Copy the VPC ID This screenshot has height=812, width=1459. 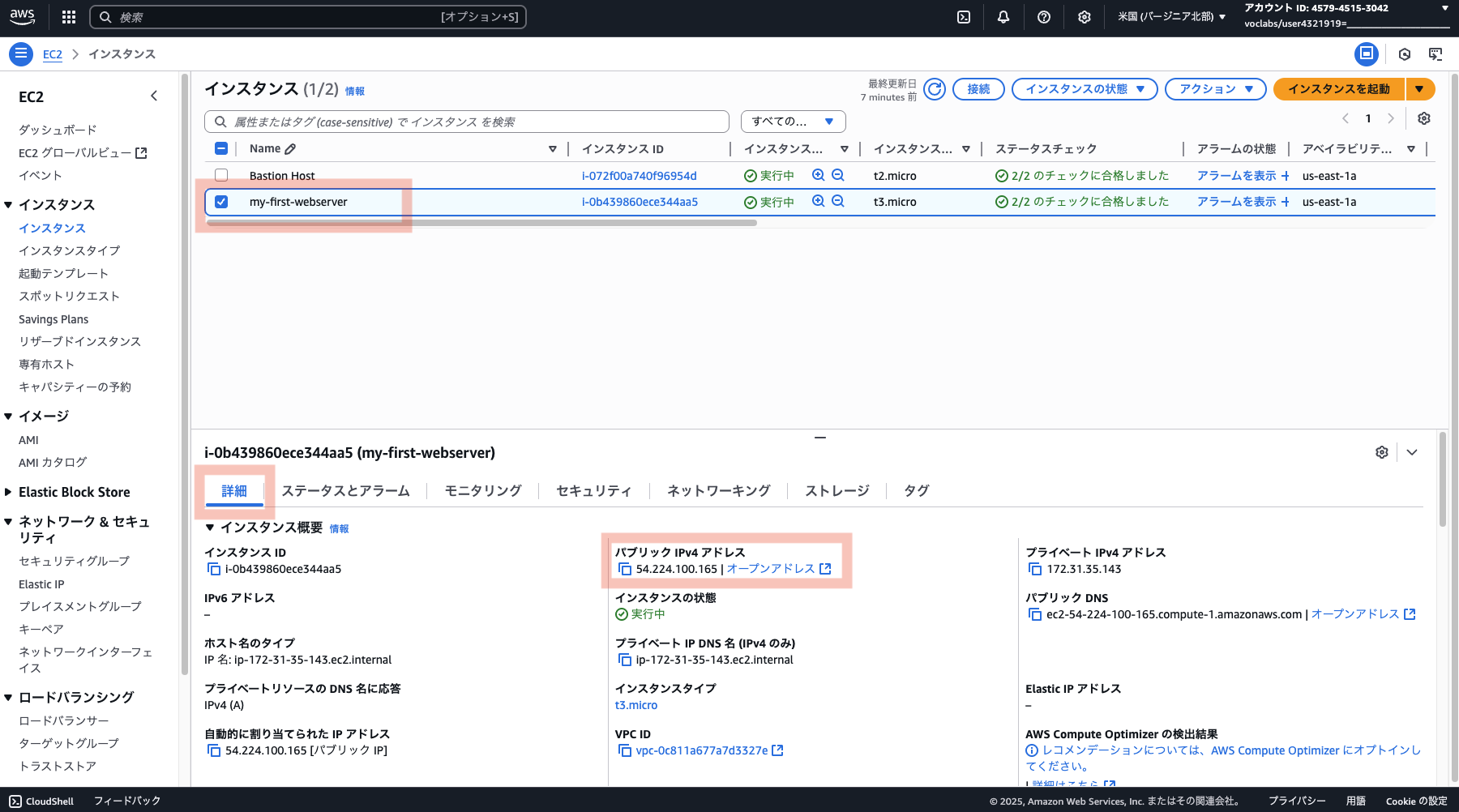(625, 751)
